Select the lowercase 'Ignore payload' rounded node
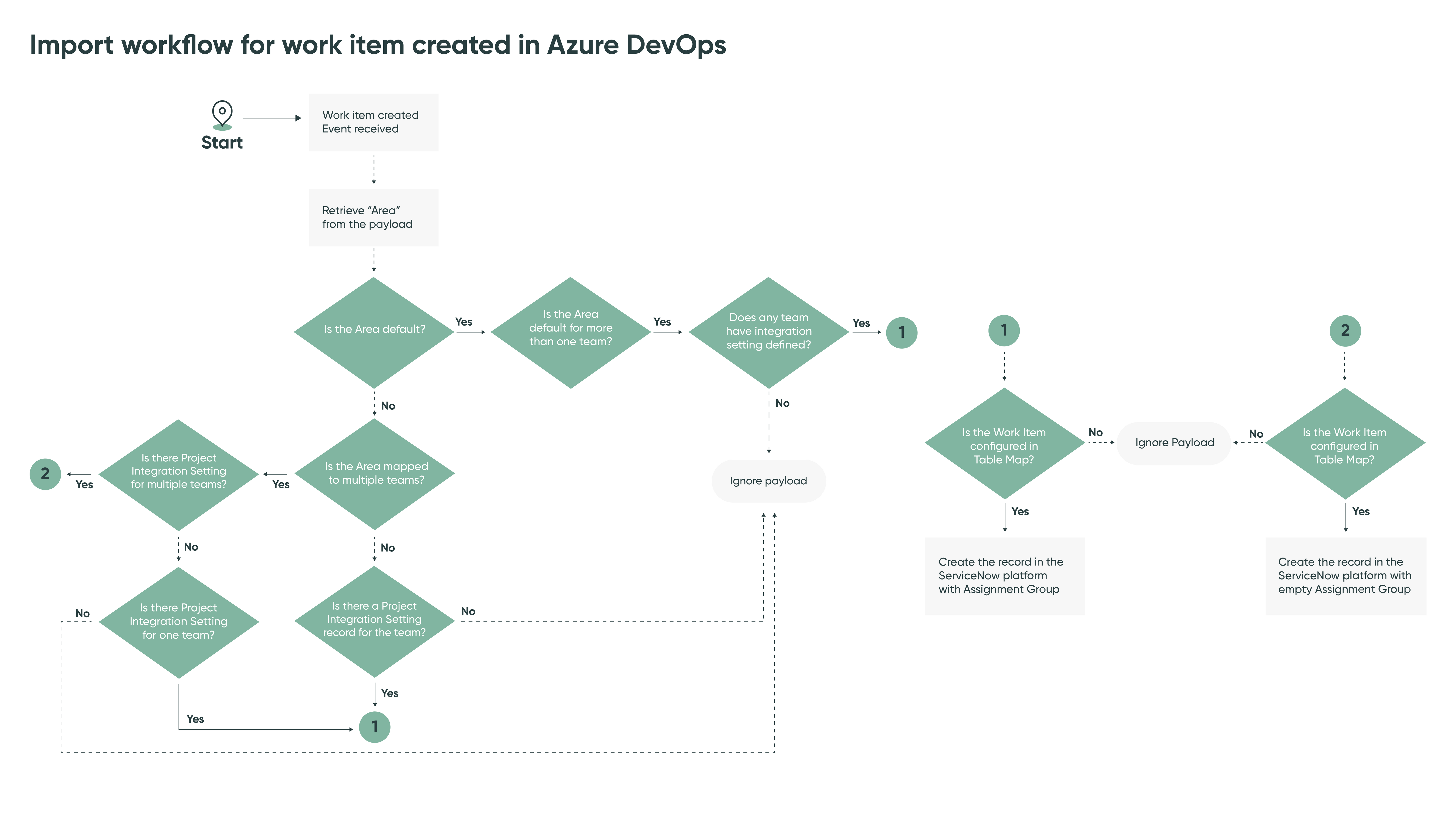Image resolution: width=1456 pixels, height=819 pixels. click(x=769, y=481)
